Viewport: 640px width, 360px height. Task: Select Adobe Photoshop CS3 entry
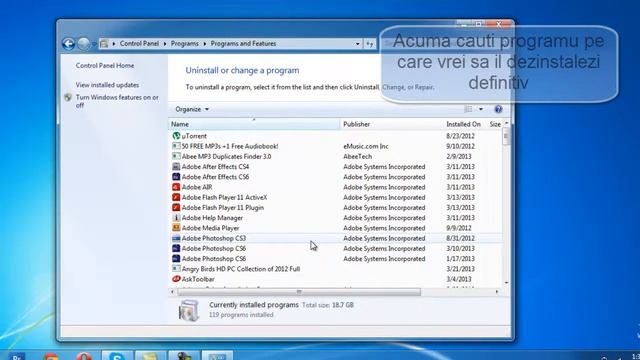coord(214,238)
